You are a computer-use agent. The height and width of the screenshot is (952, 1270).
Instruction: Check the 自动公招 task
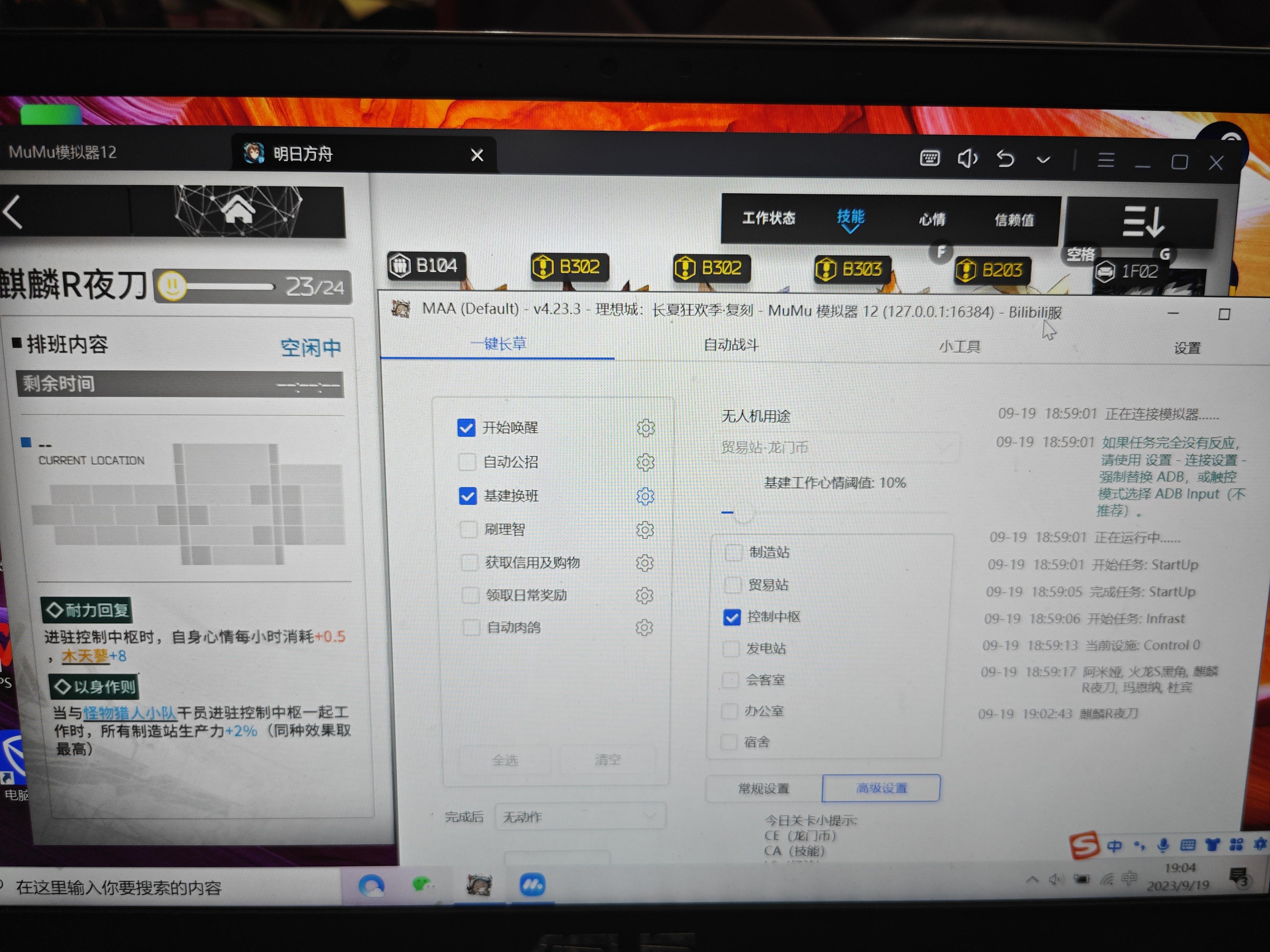(x=467, y=462)
